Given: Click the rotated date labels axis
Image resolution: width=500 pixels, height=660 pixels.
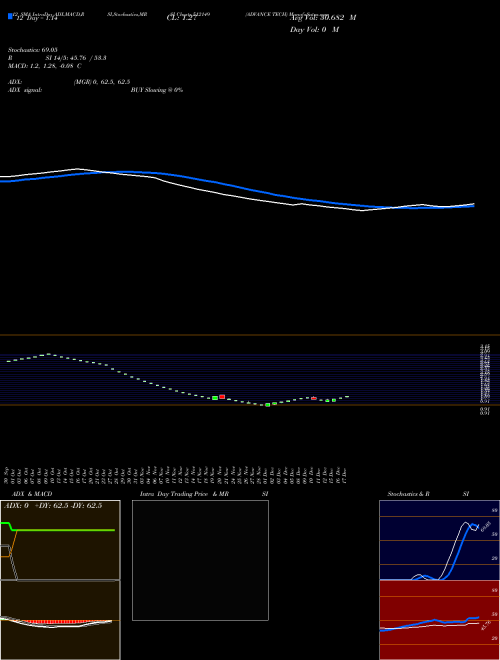Looking at the screenshot, I should [176, 476].
